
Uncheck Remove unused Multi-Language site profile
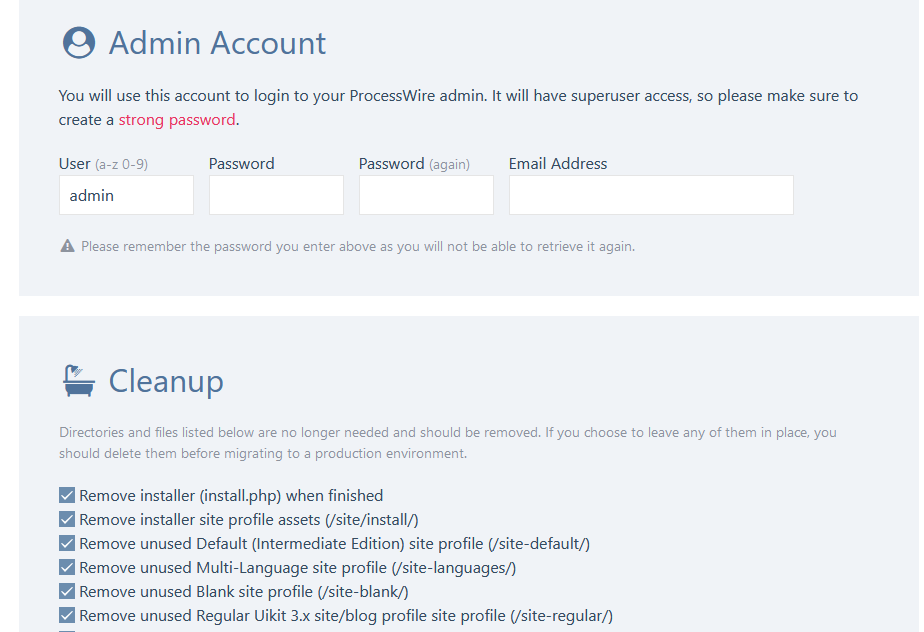coord(67,567)
